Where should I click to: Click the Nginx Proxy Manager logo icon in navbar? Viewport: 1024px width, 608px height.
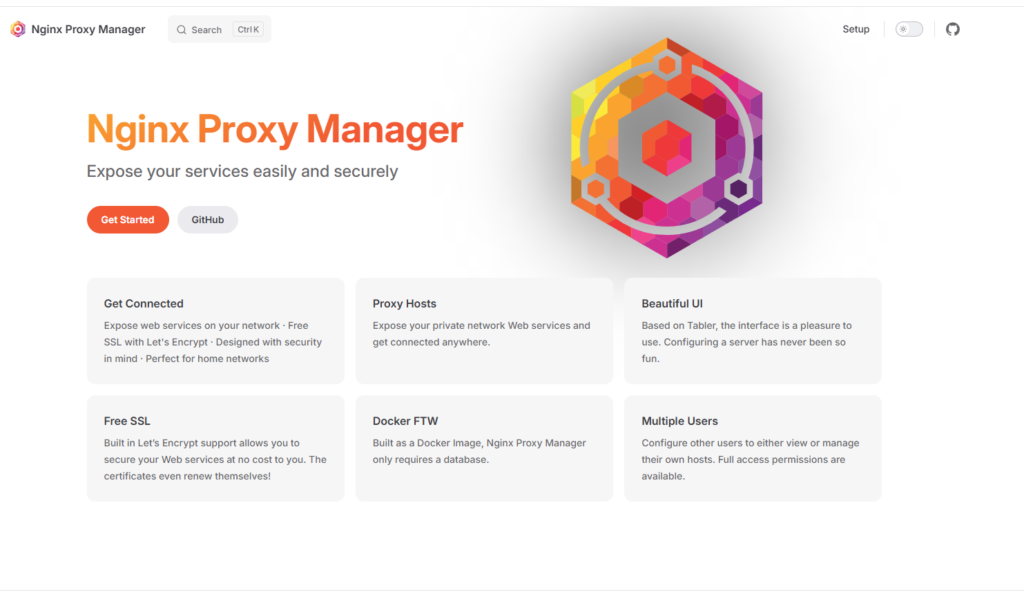18,29
